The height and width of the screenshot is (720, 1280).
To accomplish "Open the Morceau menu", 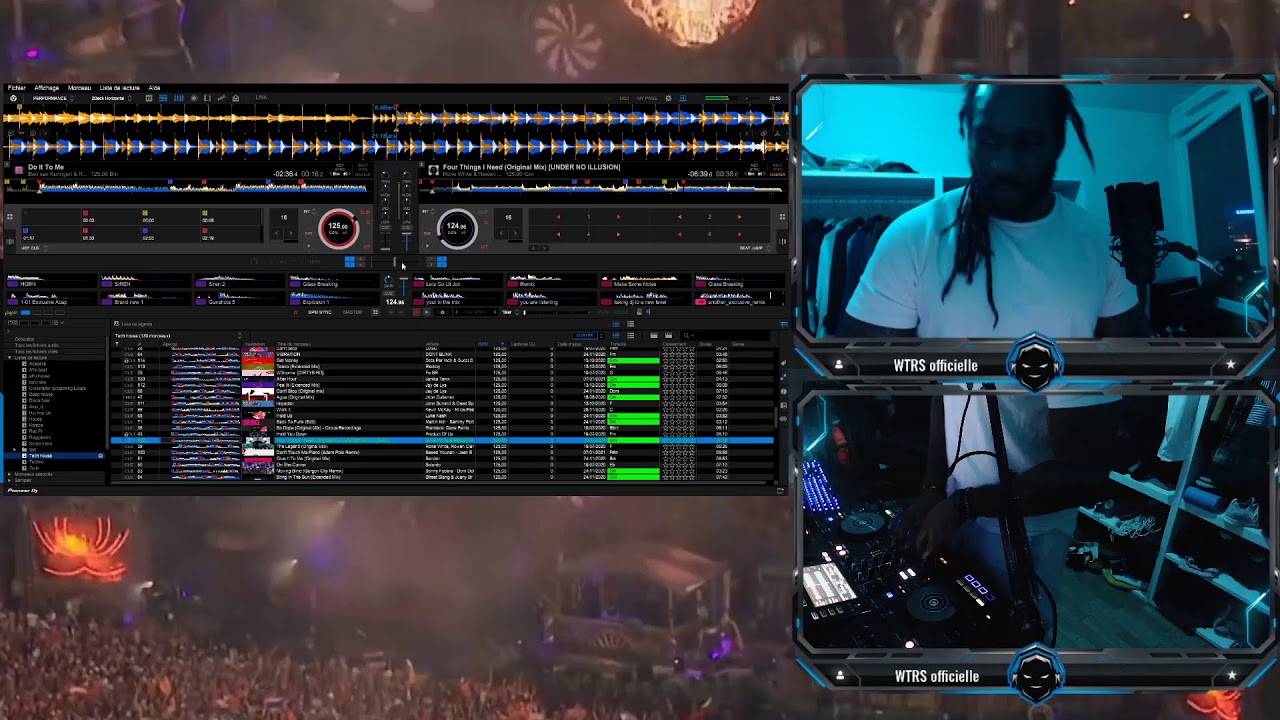I will click(x=79, y=88).
